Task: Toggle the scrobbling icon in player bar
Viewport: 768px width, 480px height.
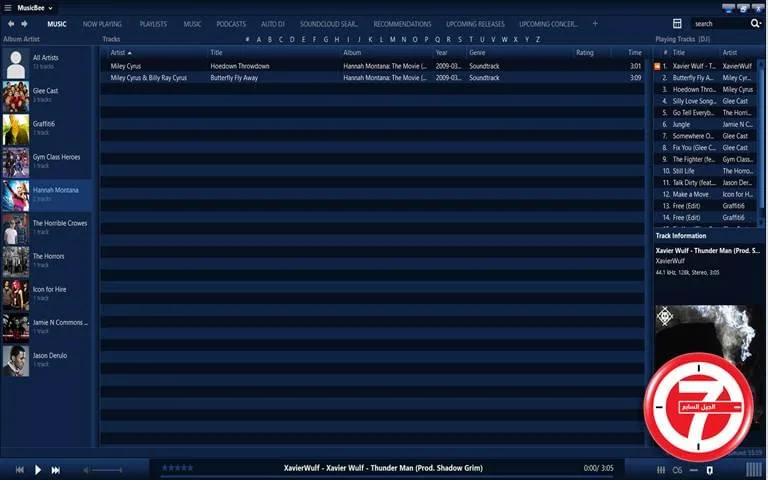Action: 677,470
